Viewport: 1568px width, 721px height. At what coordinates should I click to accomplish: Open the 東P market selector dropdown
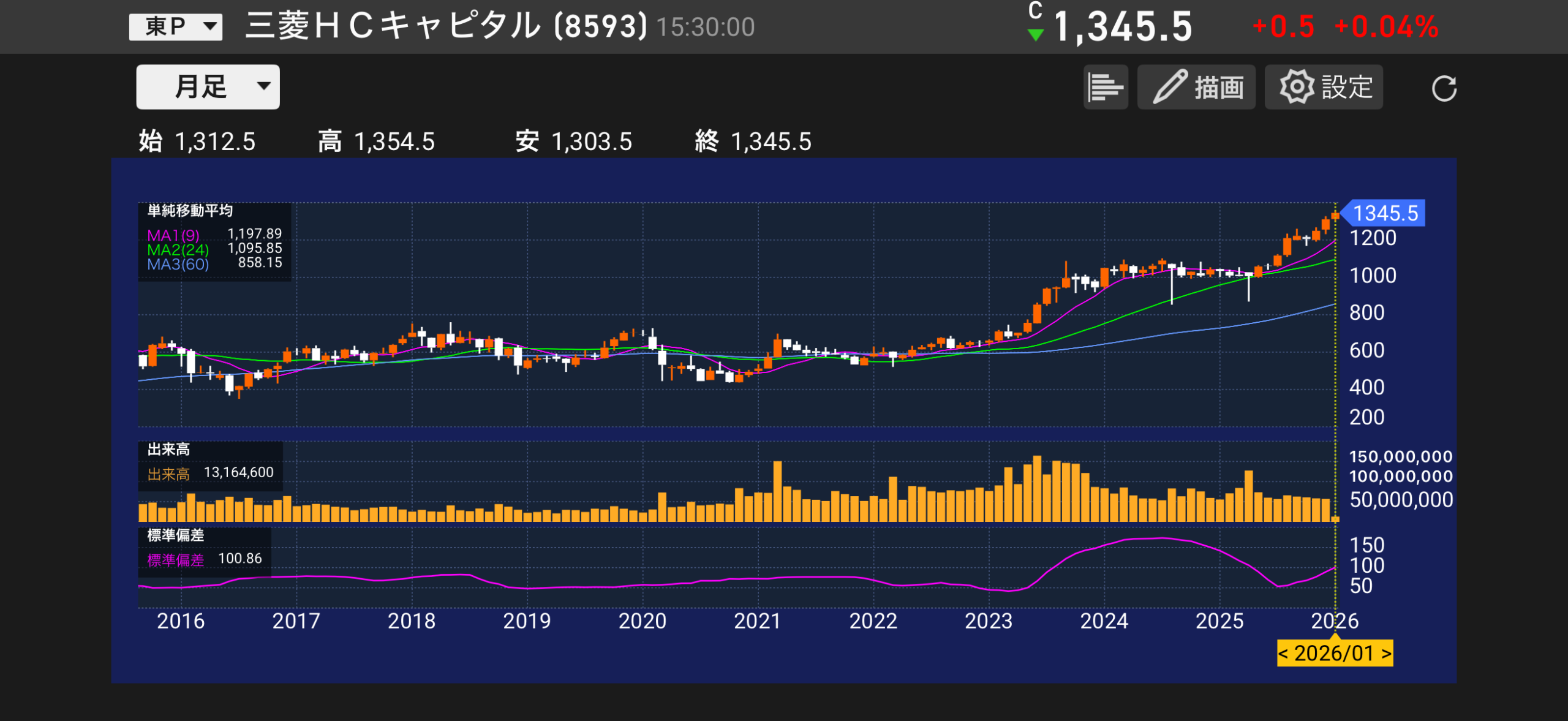point(175,26)
